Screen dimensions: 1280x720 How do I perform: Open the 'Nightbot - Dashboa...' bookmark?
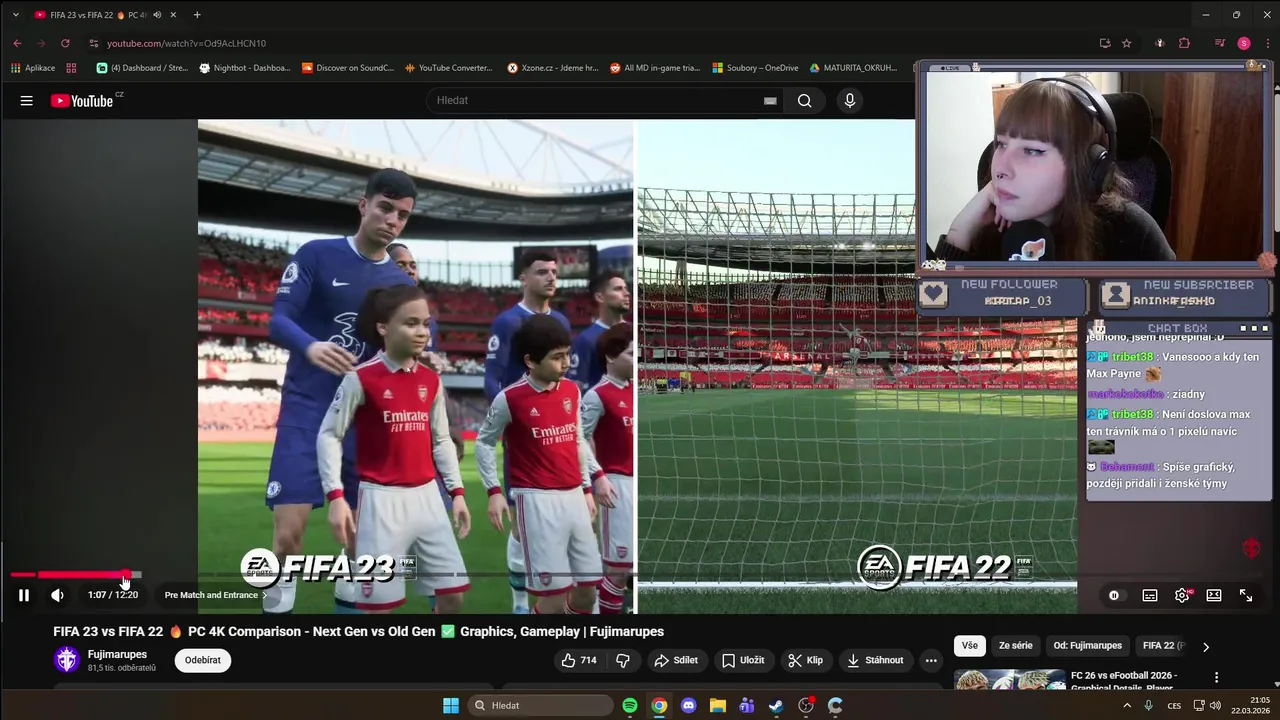pyautogui.click(x=245, y=68)
